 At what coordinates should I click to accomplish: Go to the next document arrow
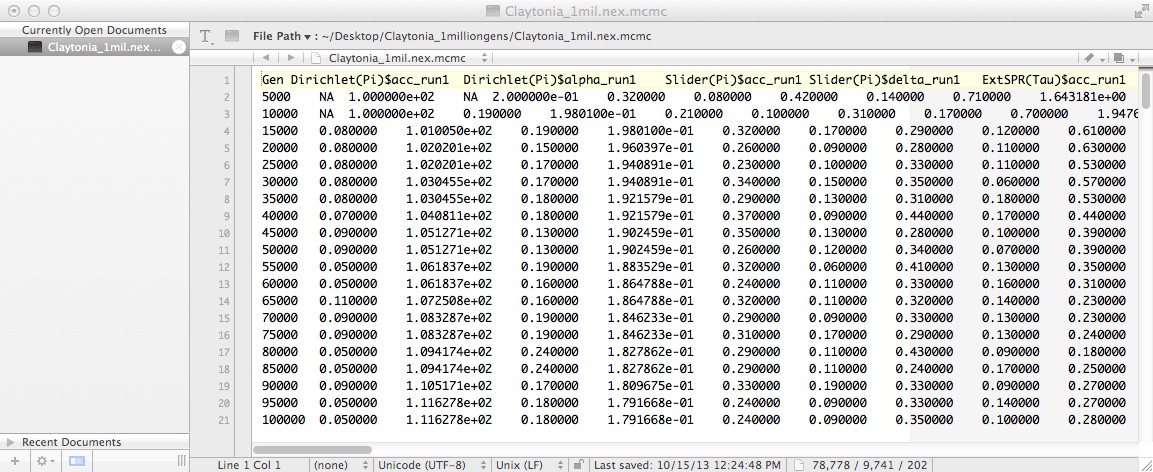(x=291, y=59)
